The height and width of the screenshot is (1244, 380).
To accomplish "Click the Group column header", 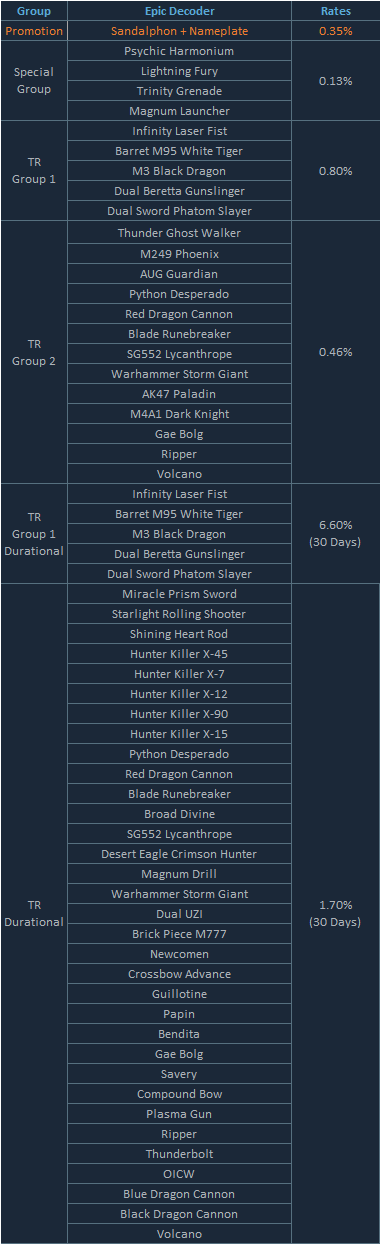I will (x=34, y=11).
